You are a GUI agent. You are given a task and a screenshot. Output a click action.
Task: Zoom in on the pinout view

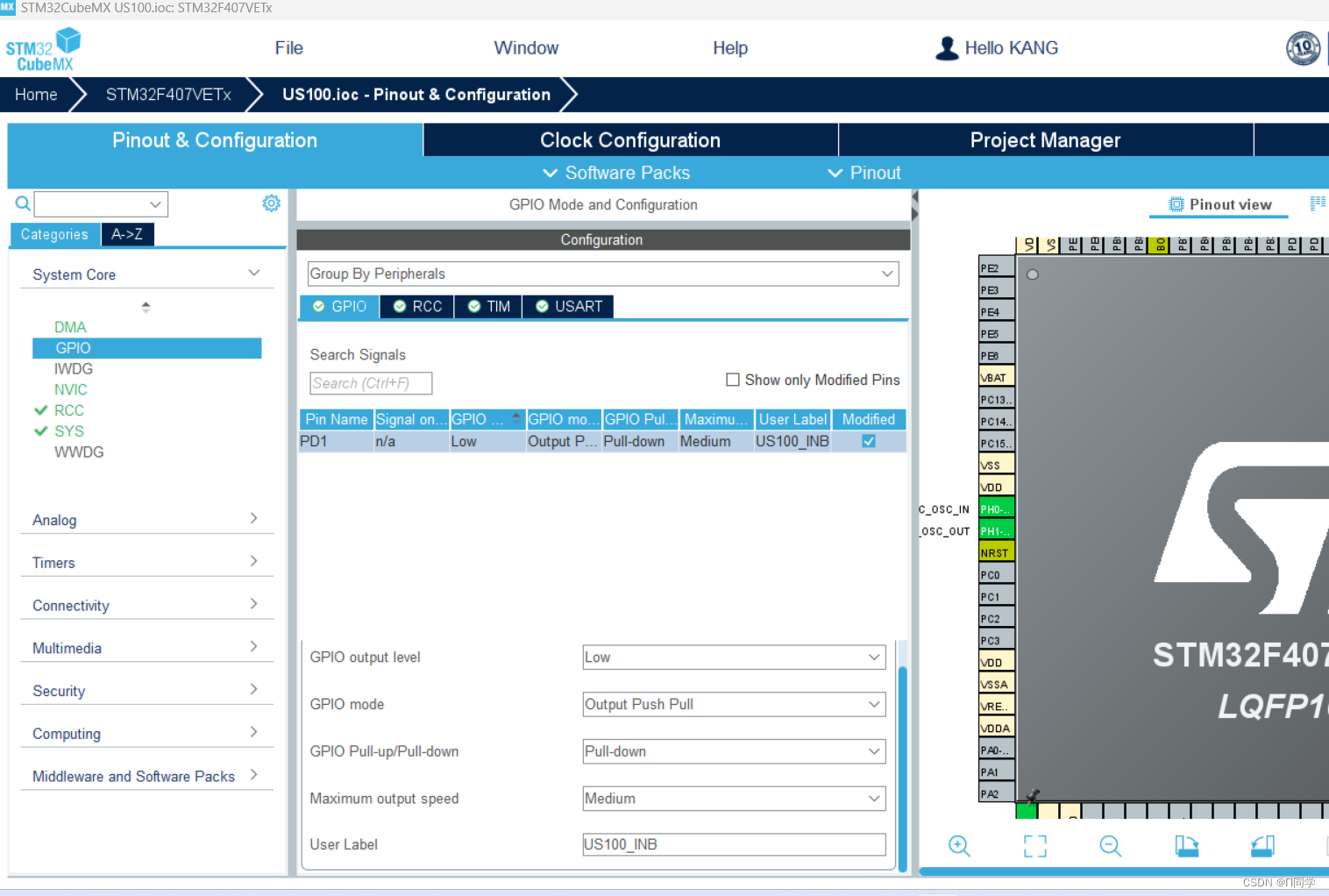[x=959, y=846]
